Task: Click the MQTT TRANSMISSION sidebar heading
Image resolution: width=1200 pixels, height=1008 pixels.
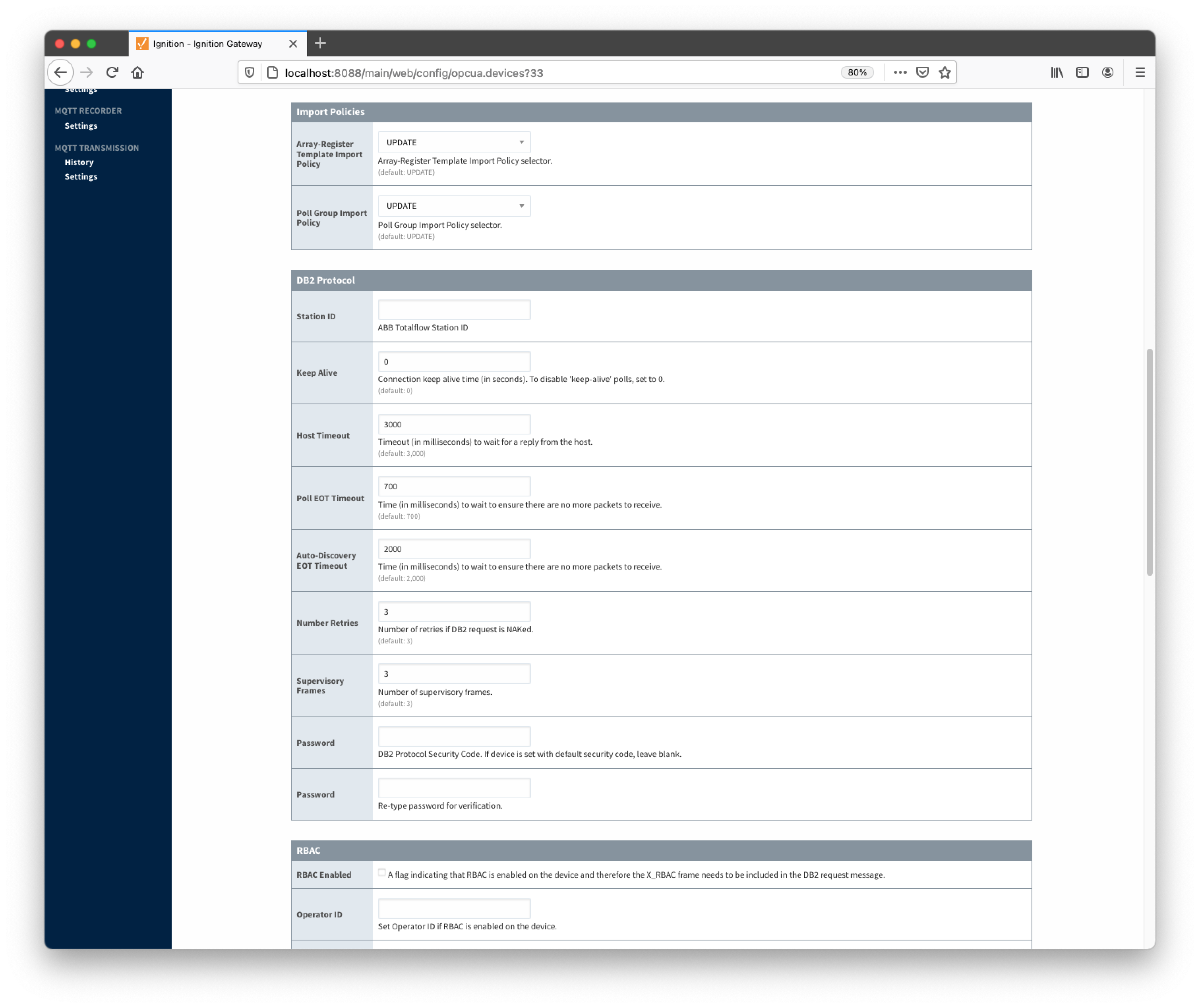Action: coord(97,148)
